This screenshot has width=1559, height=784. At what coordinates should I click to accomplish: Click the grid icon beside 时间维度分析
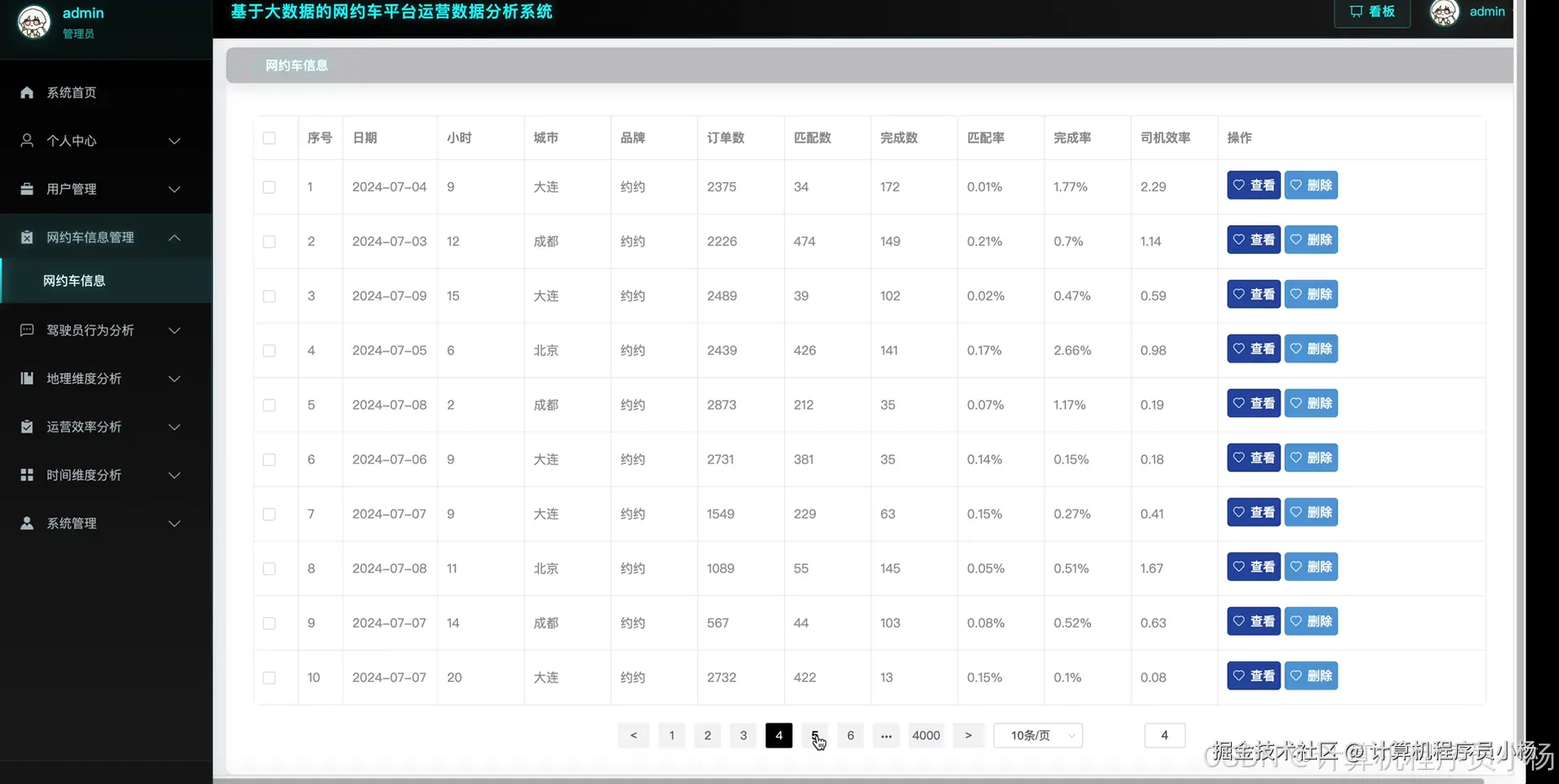(27, 475)
